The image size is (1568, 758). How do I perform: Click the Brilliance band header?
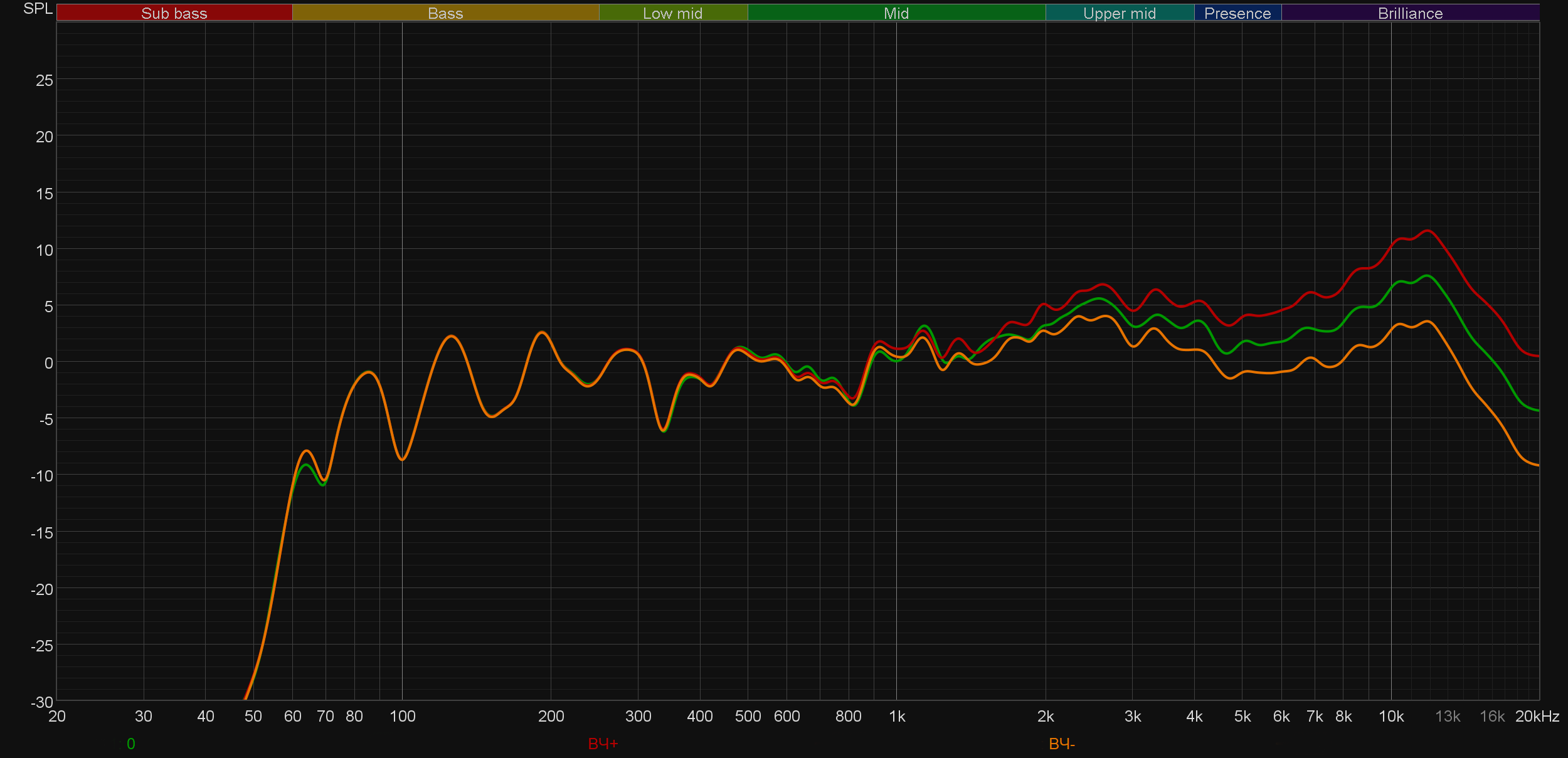coord(1410,13)
